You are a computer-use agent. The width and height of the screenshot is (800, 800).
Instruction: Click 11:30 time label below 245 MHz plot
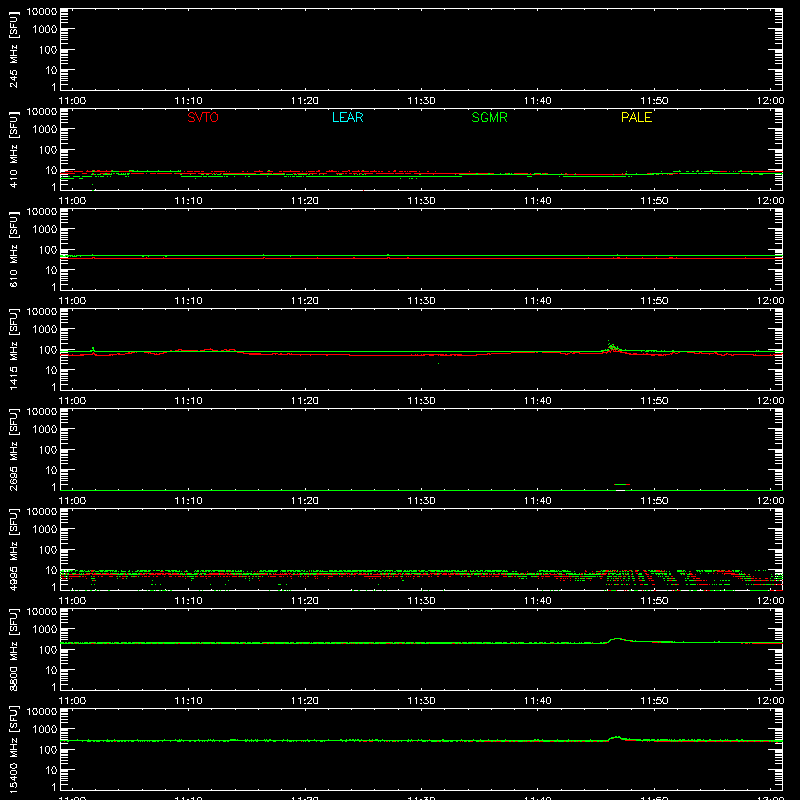pos(421,101)
